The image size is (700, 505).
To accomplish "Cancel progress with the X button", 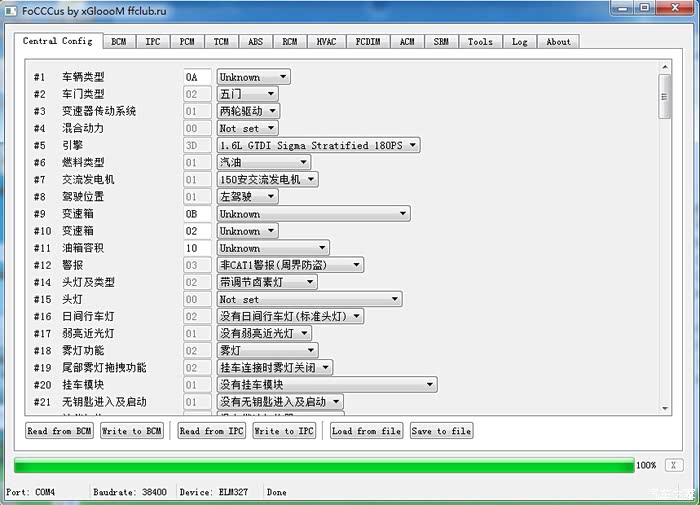I will (x=674, y=465).
